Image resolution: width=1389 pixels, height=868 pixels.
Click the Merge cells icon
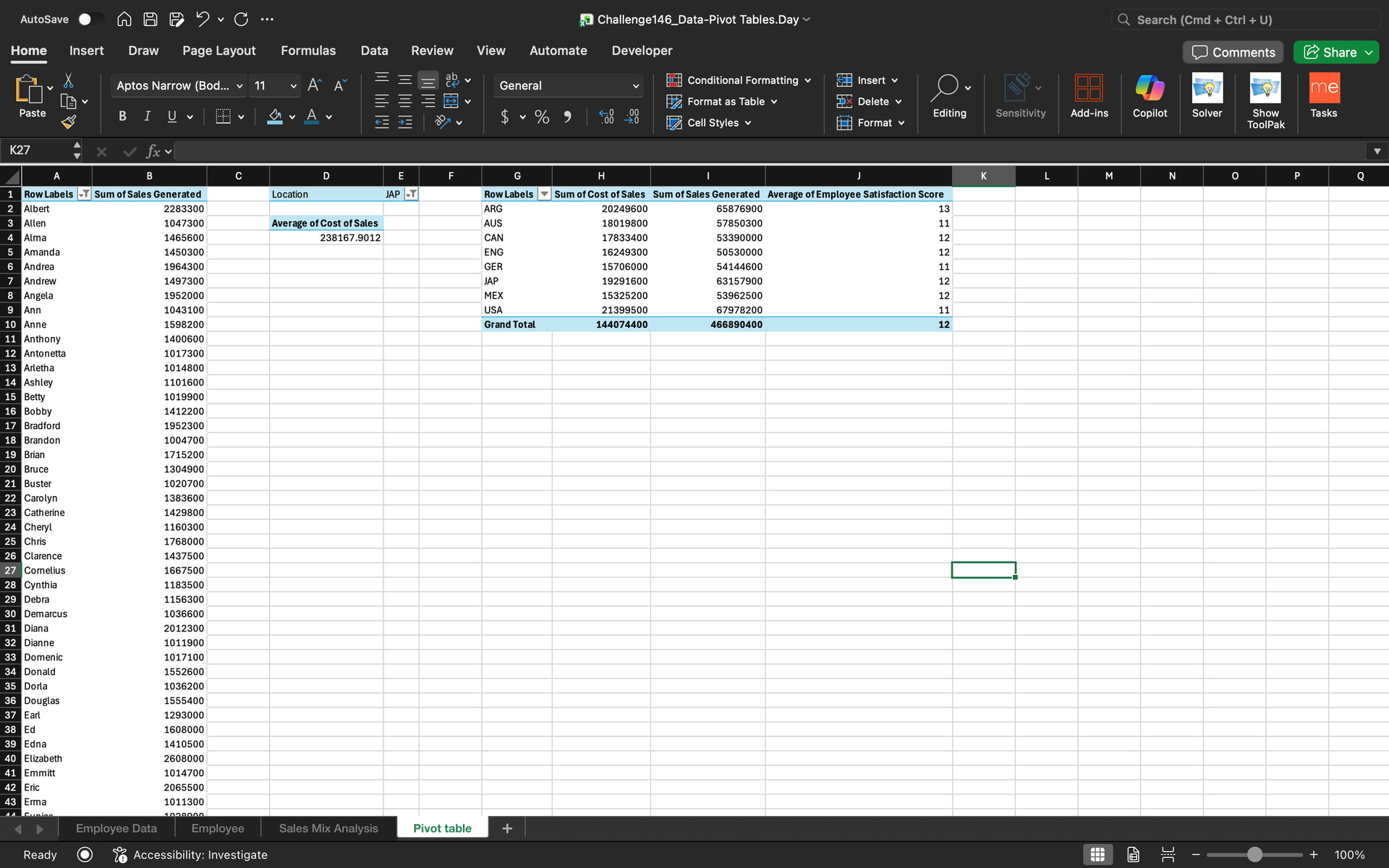point(451,101)
